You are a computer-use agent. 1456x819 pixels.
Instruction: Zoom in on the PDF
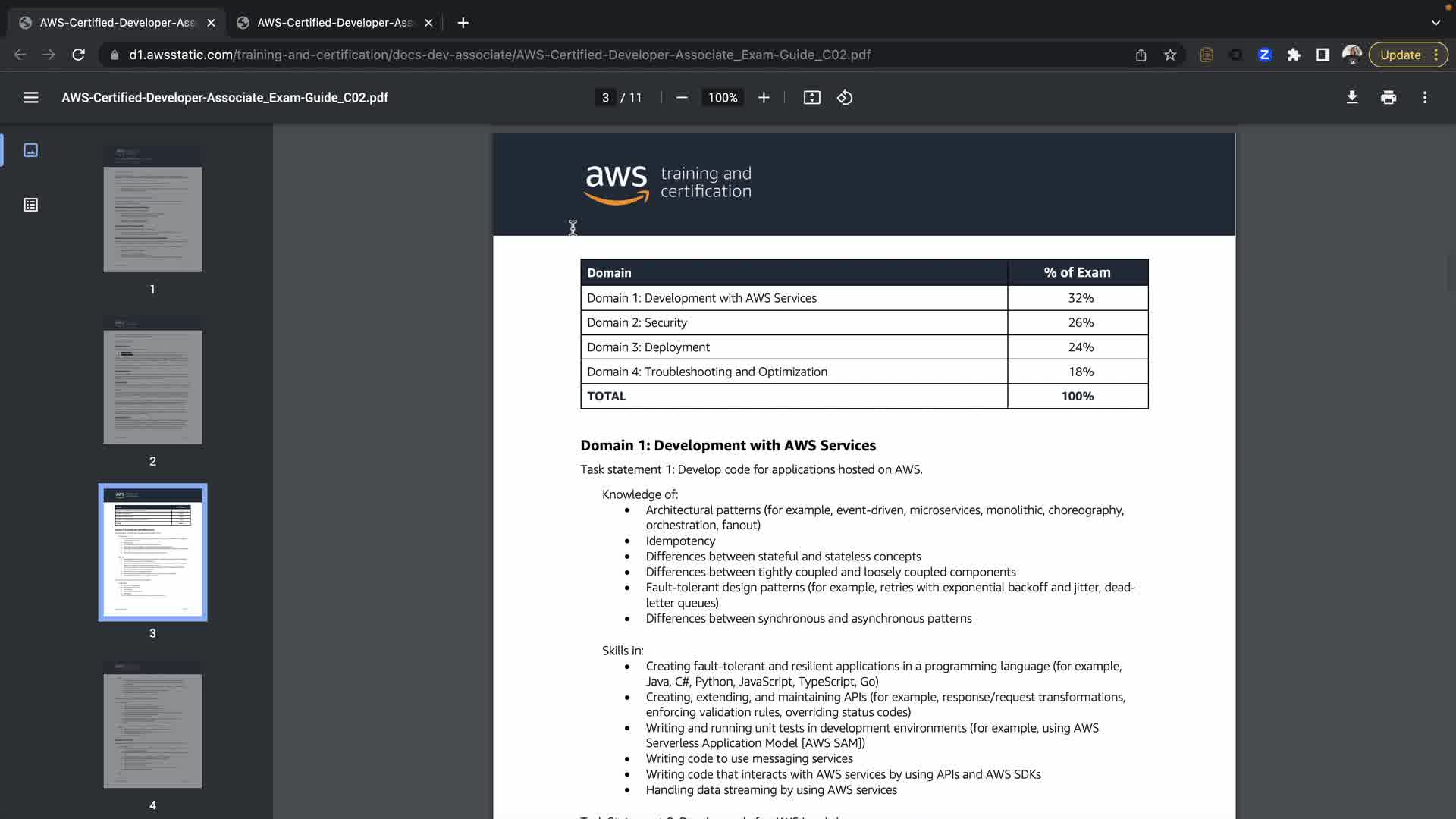(764, 98)
